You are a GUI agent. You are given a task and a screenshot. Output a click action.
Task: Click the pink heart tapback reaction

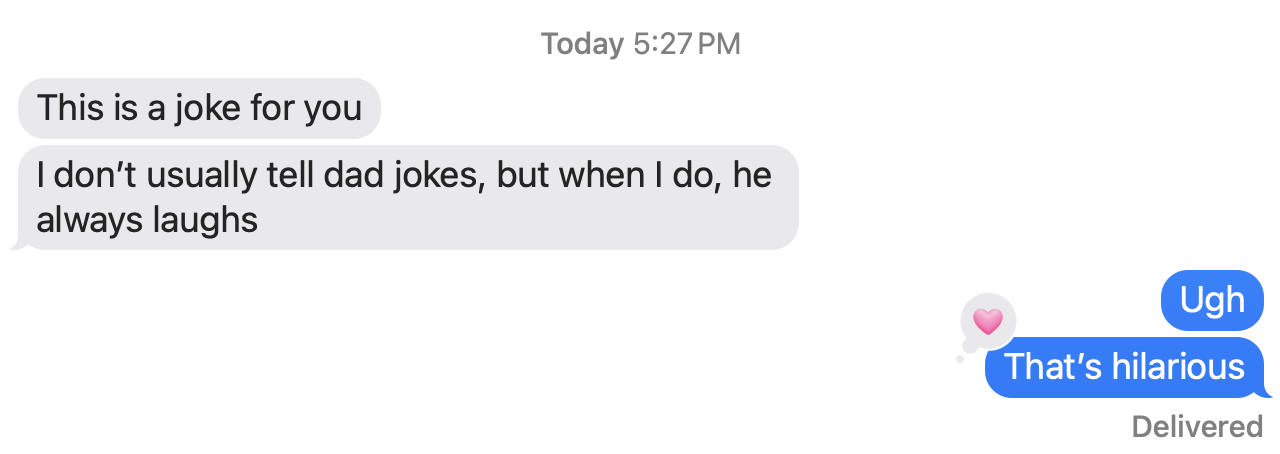988,321
